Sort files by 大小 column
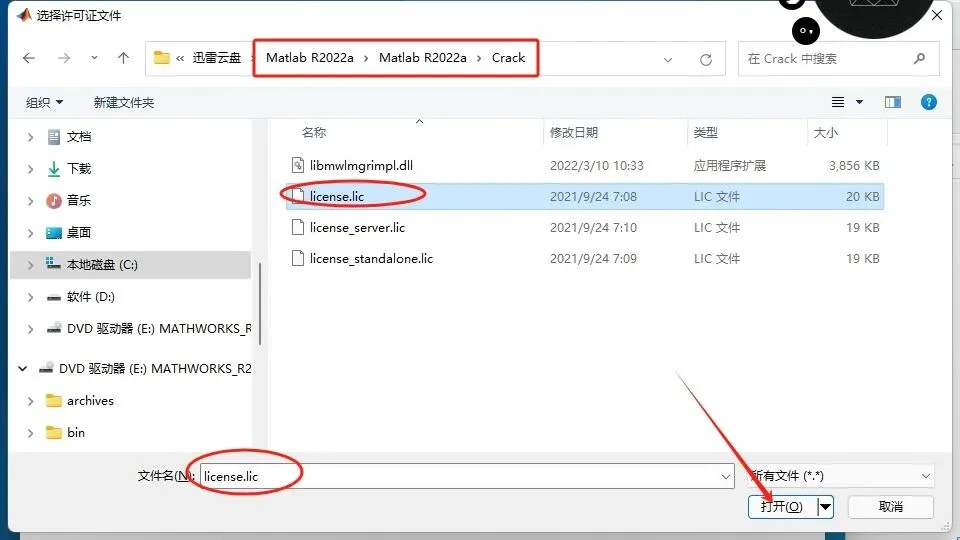Screen dimensions: 960x540 point(825,132)
